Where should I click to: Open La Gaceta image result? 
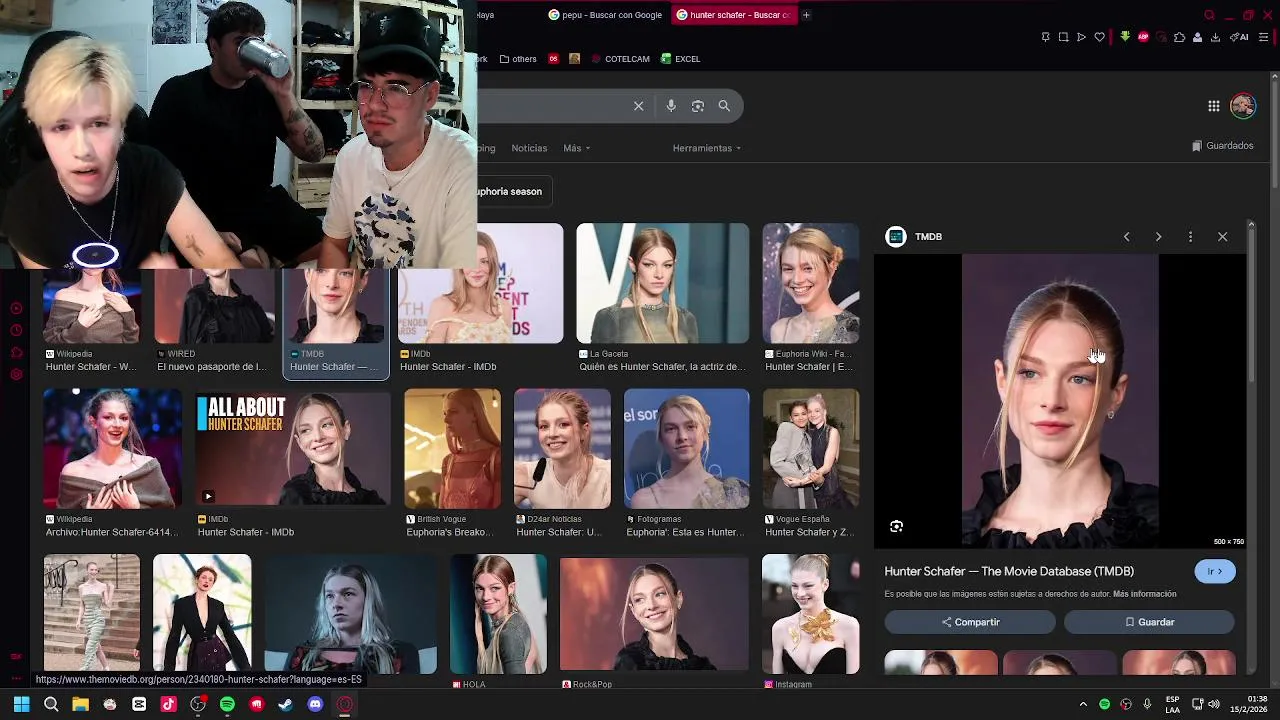662,283
